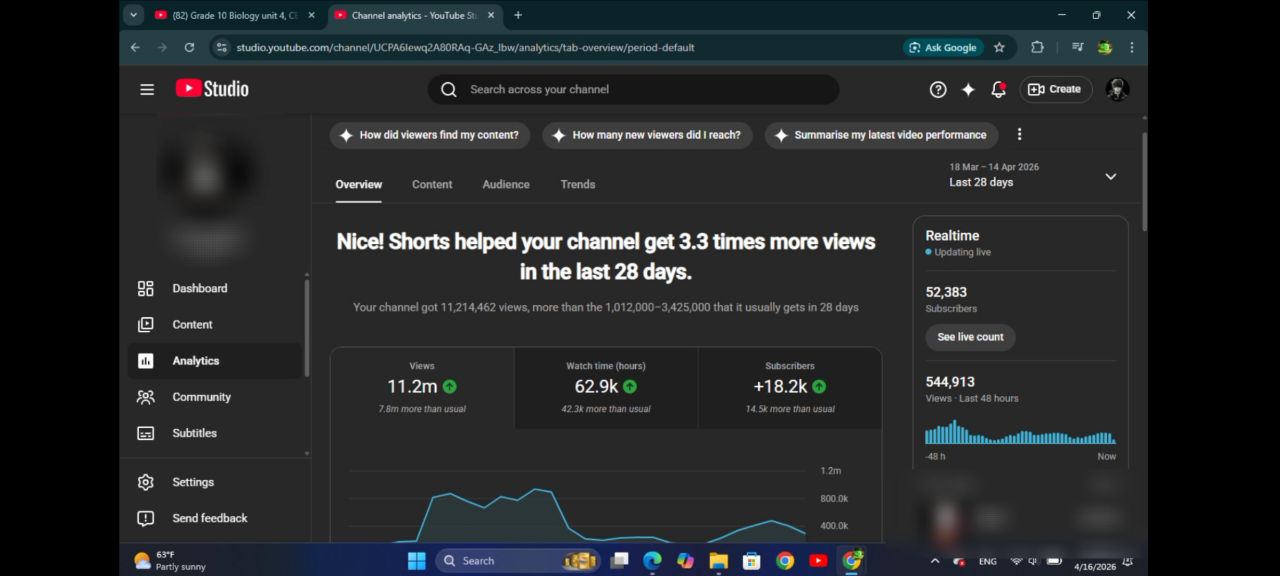Click the Ask Google button

point(941,47)
